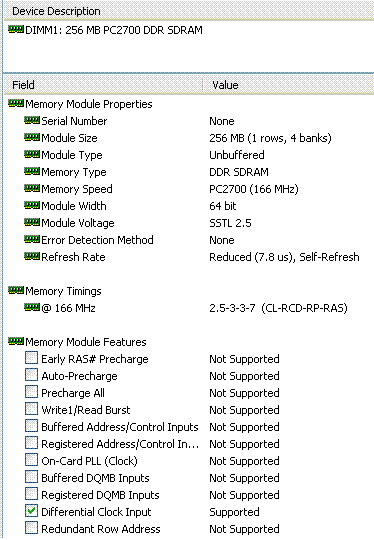Viewport: 374px width, 540px height.
Task: Click the Module Voltage row icon
Action: click(32, 222)
